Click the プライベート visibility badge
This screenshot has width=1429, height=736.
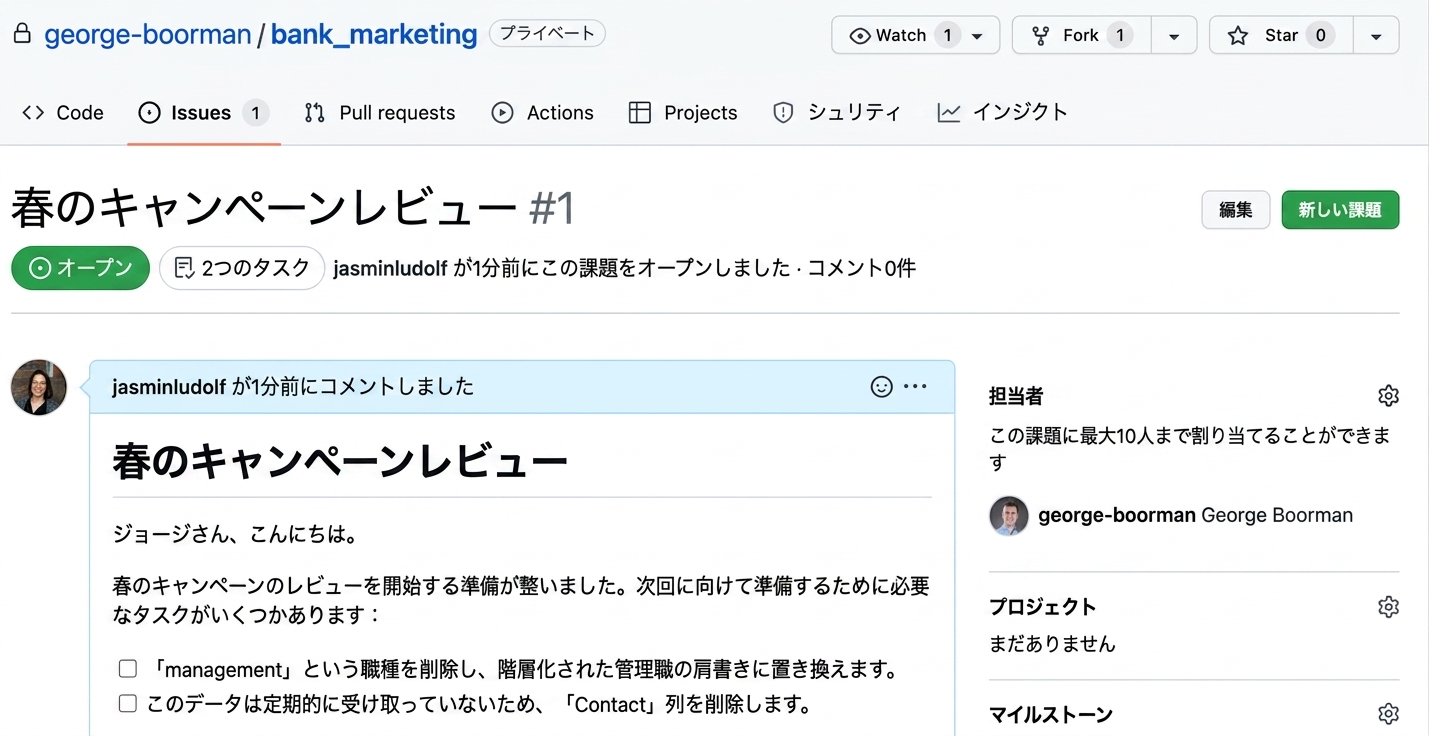[547, 33]
